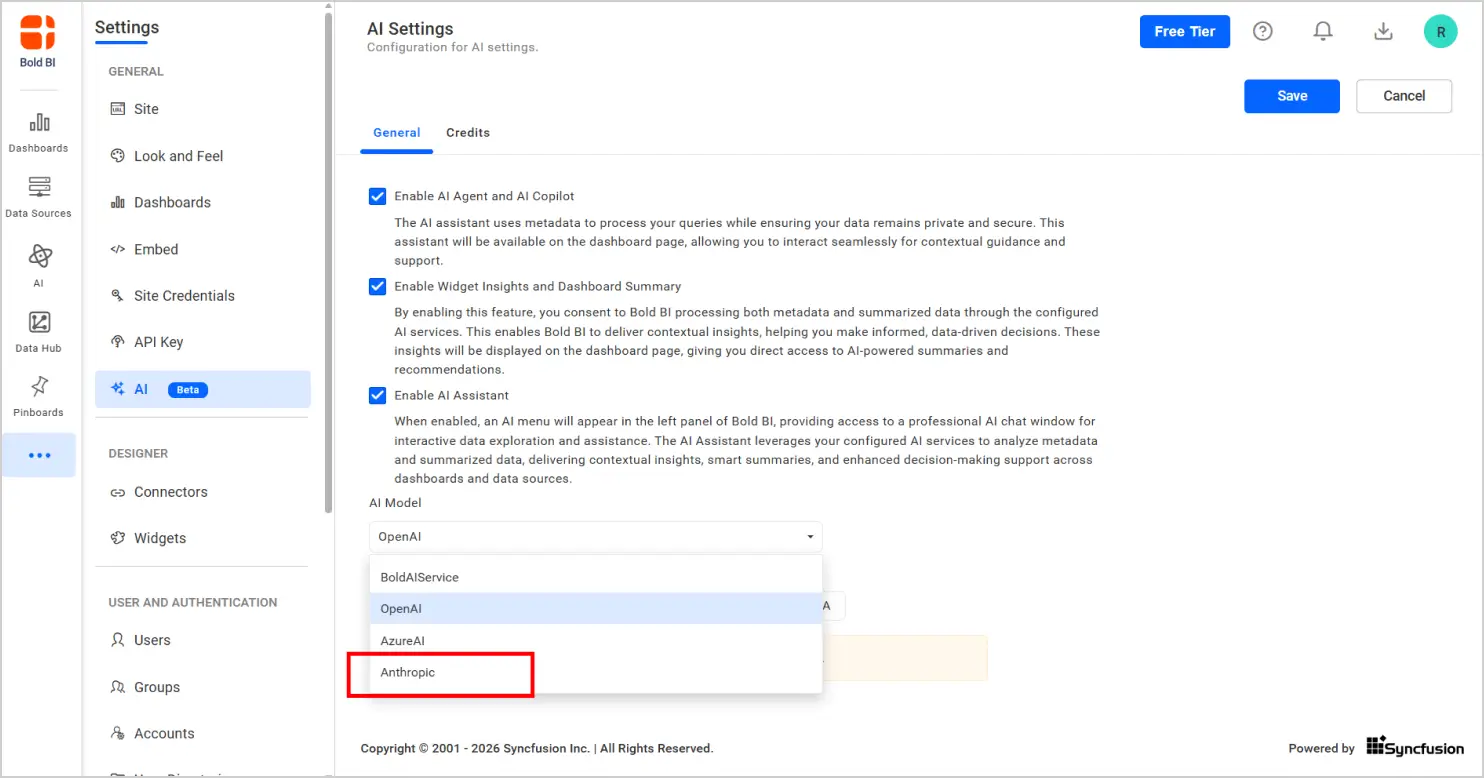The image size is (1484, 778).
Task: Click the Syncfusion logo in footer
Action: 1415,746
